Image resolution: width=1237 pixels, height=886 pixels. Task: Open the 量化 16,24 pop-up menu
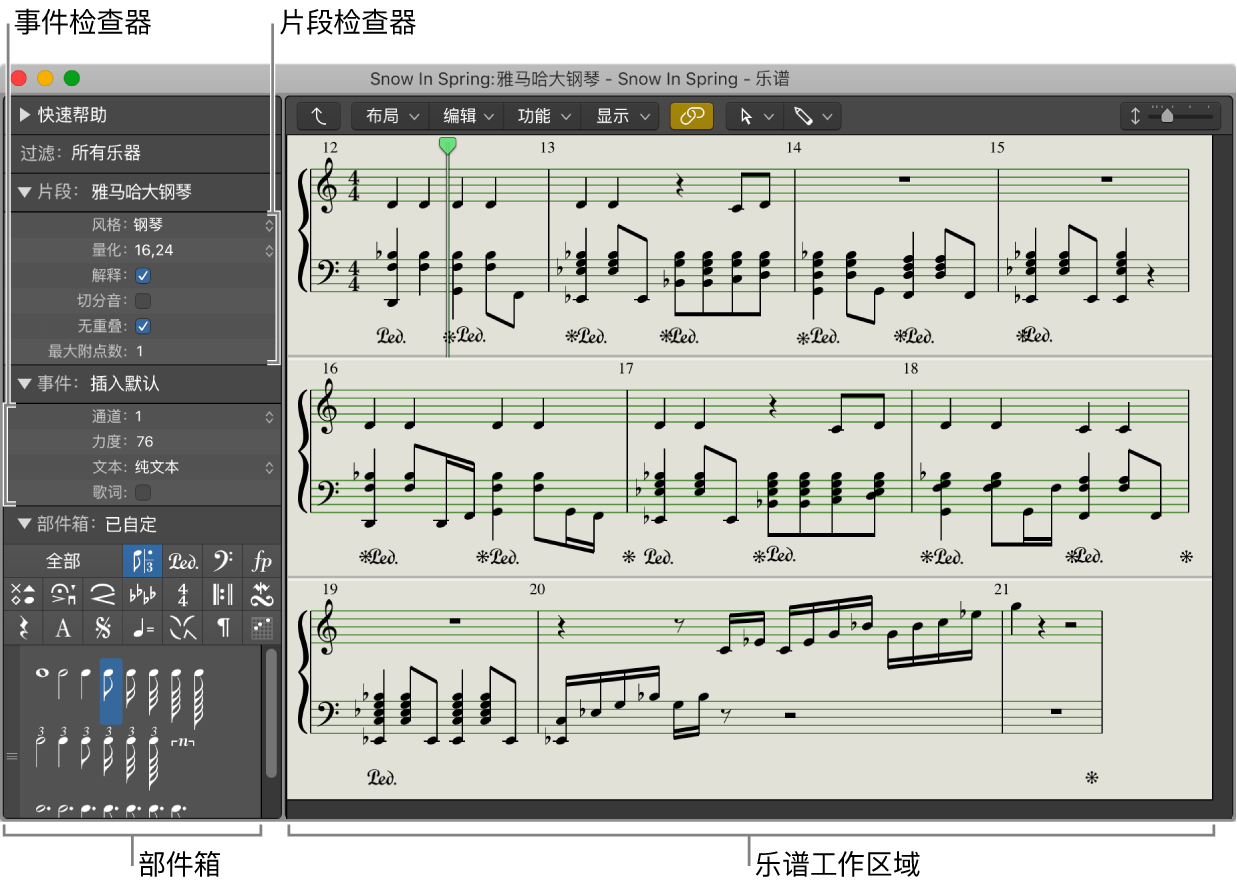(x=205, y=251)
